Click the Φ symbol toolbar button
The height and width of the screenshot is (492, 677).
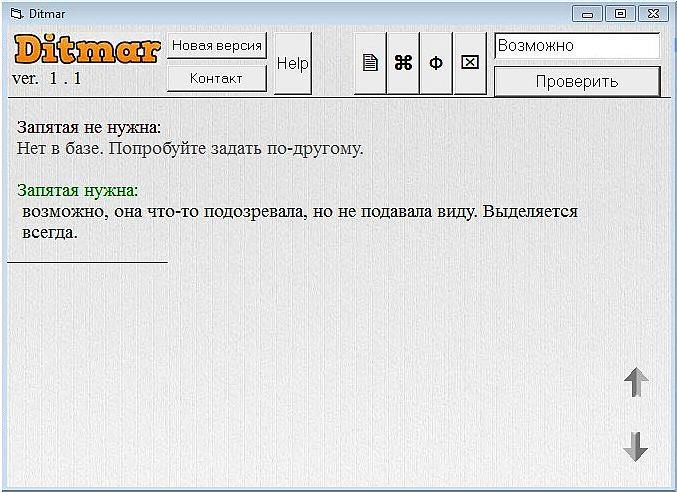[436, 63]
